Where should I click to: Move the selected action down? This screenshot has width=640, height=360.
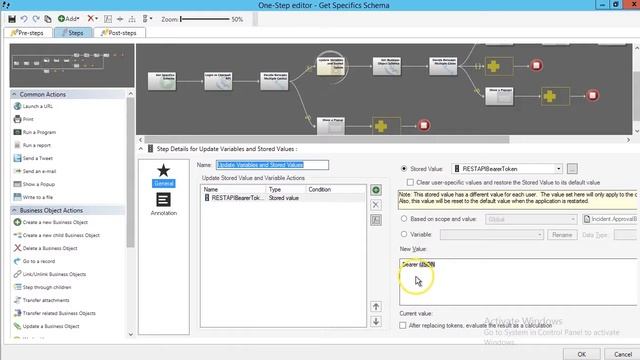pos(376,321)
